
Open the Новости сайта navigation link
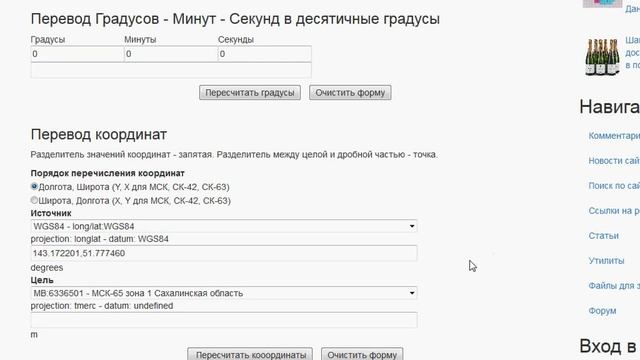point(614,161)
